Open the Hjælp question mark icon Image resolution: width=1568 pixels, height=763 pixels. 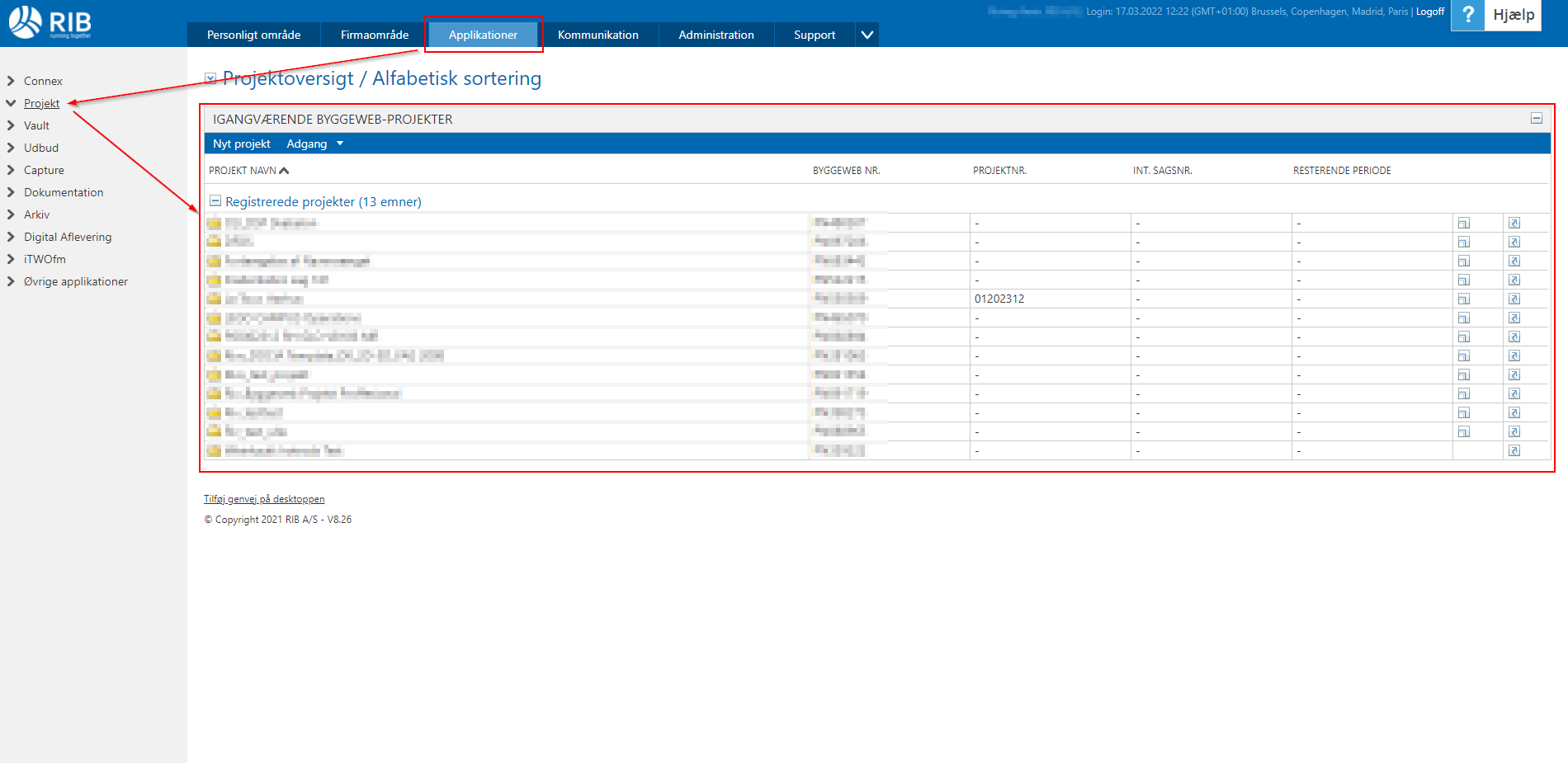click(1467, 15)
